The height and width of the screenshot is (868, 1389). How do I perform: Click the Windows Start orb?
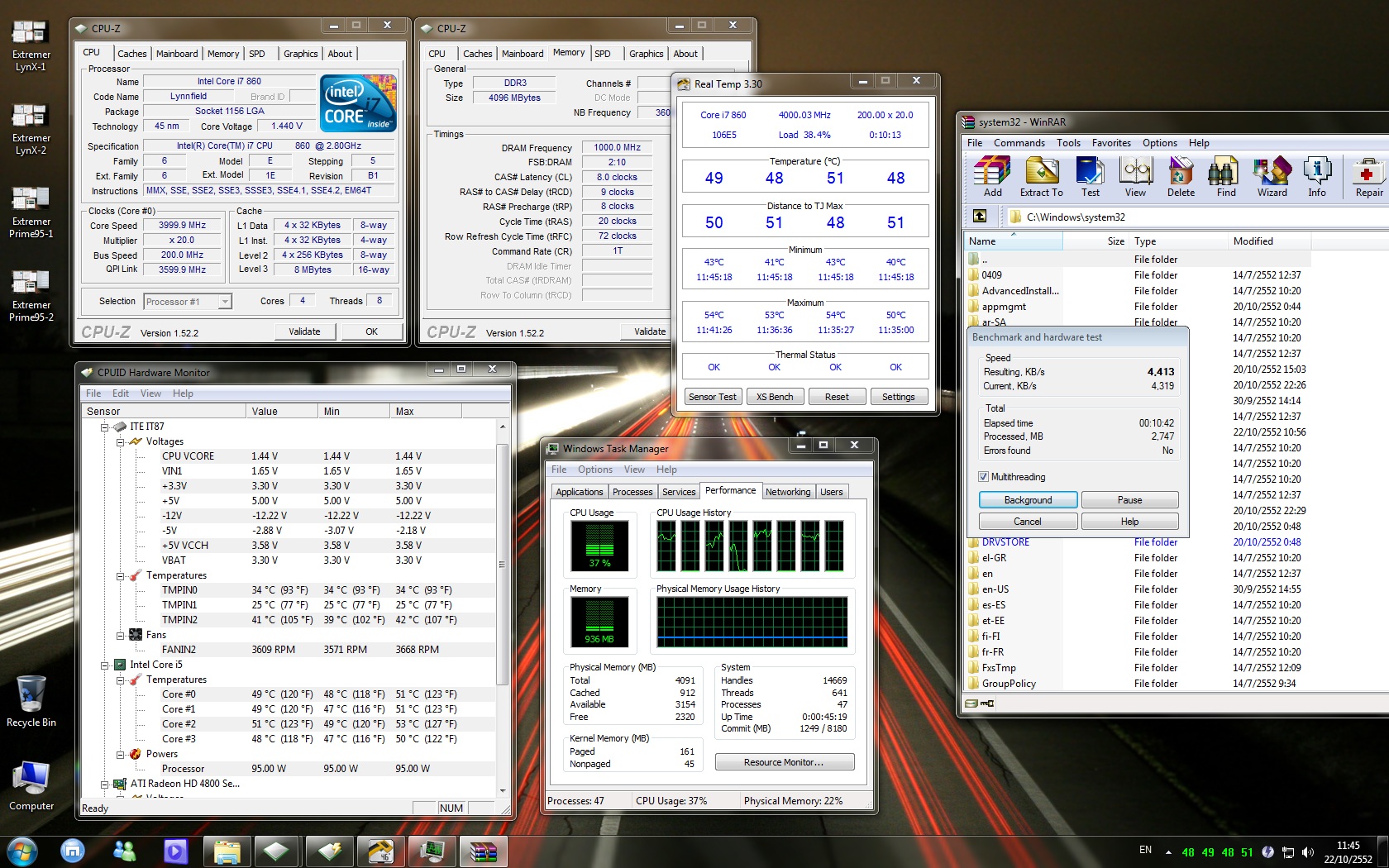(x=22, y=851)
